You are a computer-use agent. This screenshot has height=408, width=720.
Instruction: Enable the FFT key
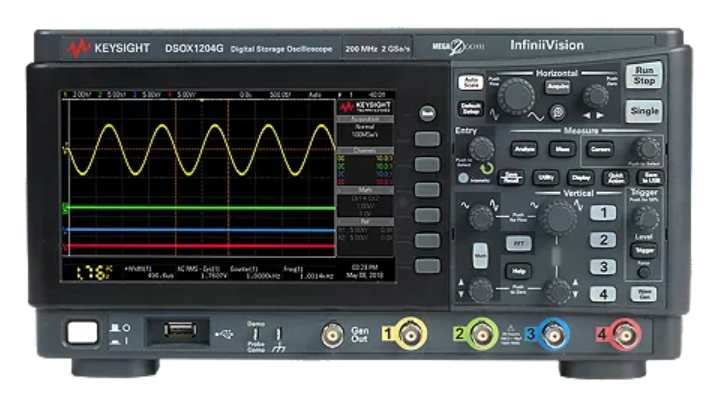click(518, 243)
